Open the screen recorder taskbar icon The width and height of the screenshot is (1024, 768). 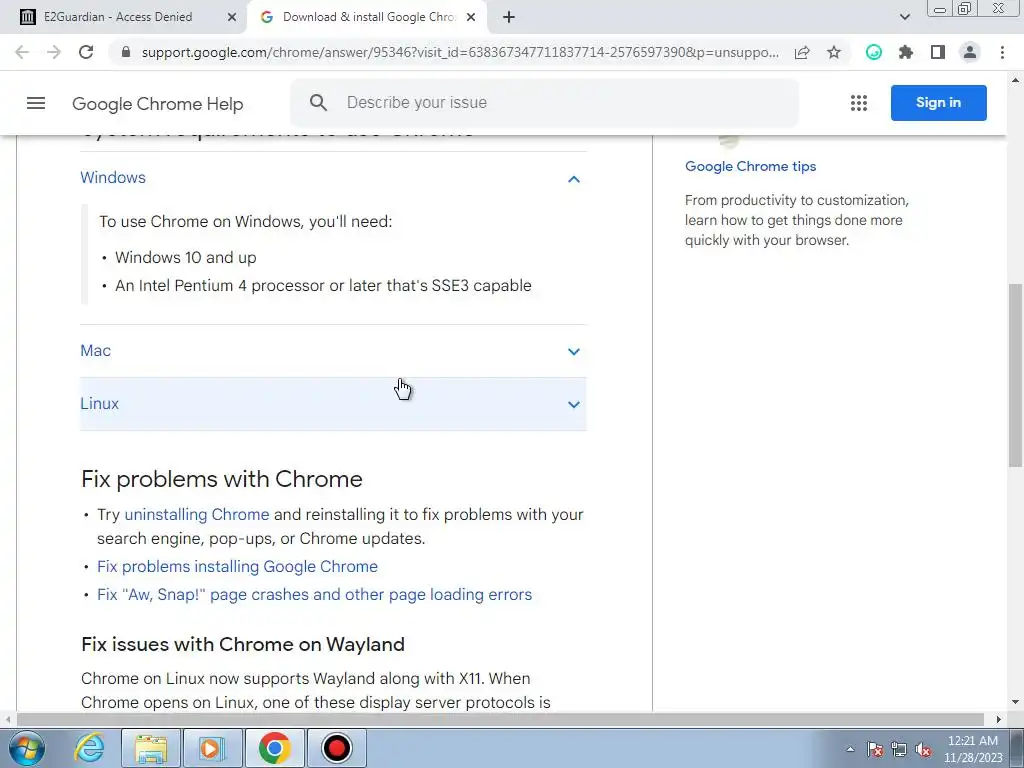tap(337, 748)
